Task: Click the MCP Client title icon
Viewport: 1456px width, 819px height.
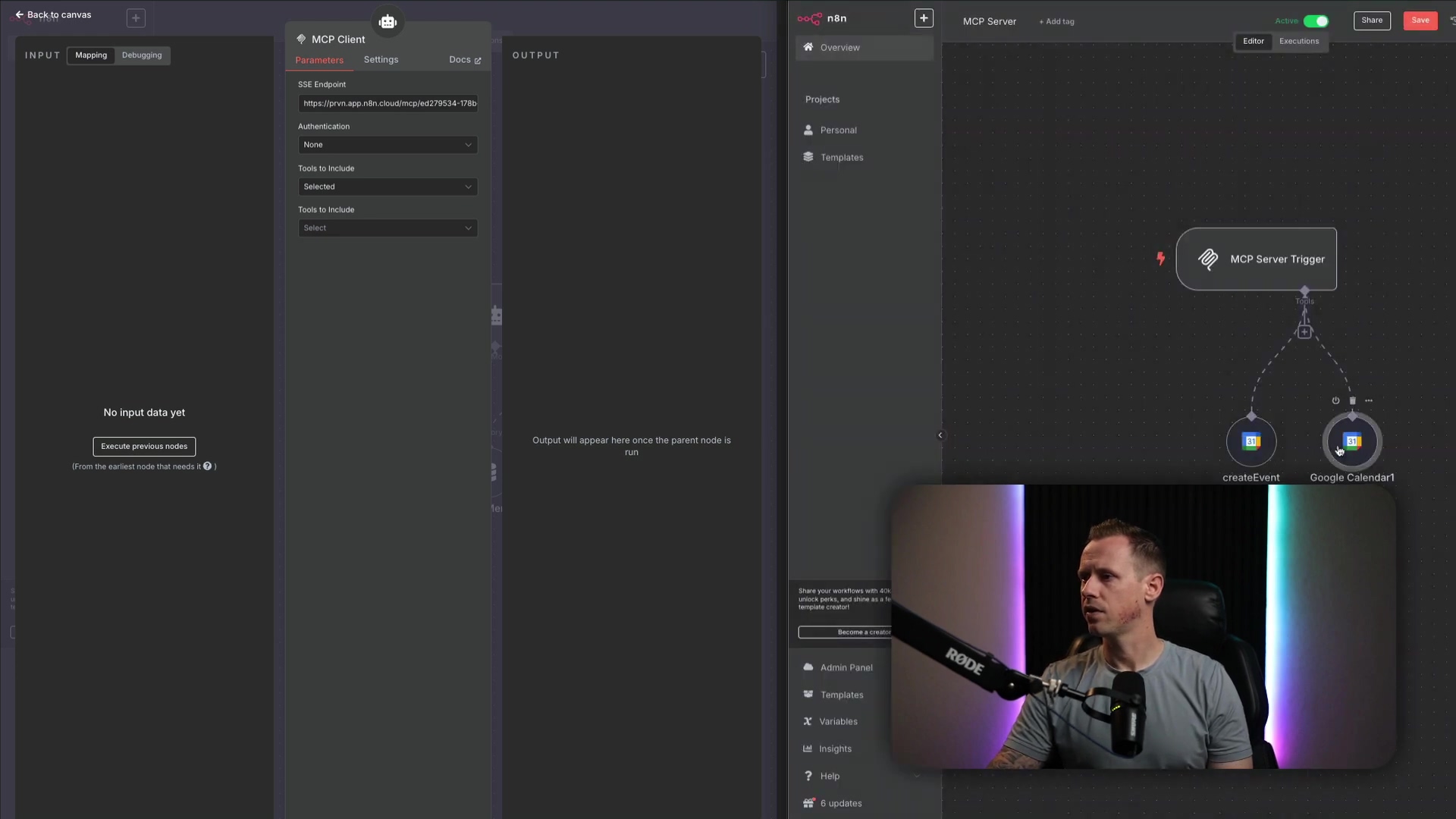Action: 302,39
